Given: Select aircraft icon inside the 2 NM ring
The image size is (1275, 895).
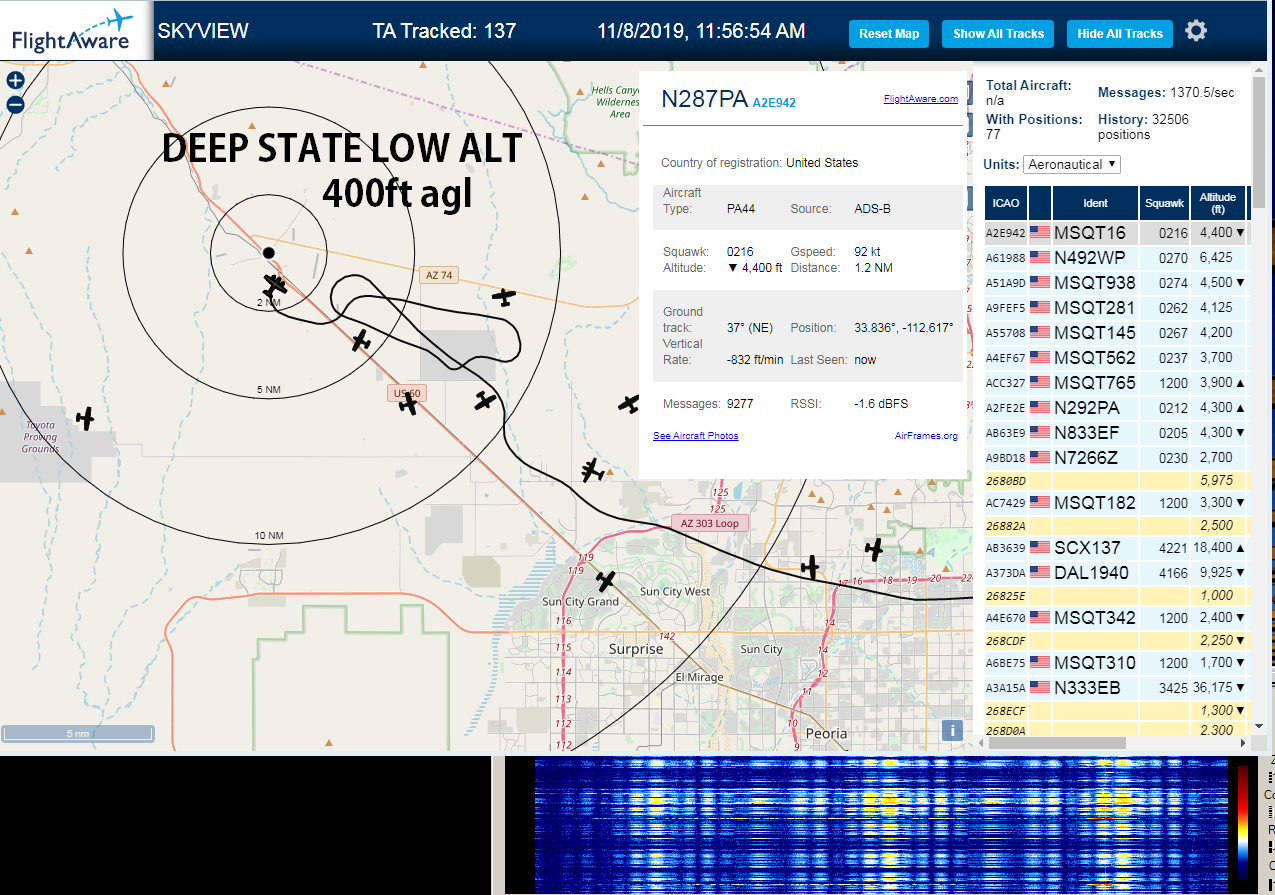Looking at the screenshot, I should pos(274,285).
